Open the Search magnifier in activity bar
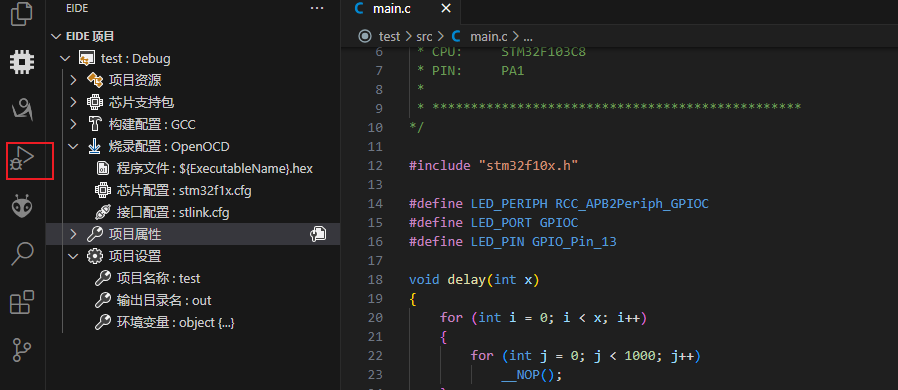 tap(22, 254)
